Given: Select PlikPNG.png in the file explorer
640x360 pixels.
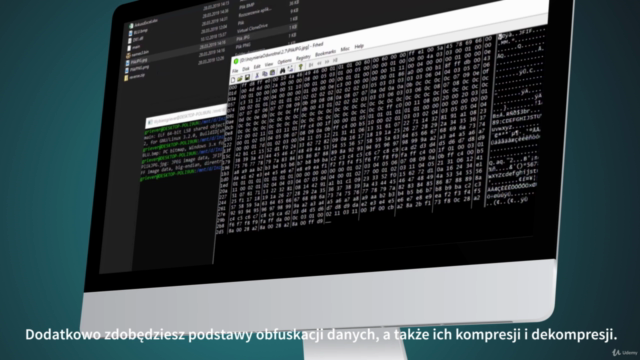Looking at the screenshot, I should tap(138, 69).
